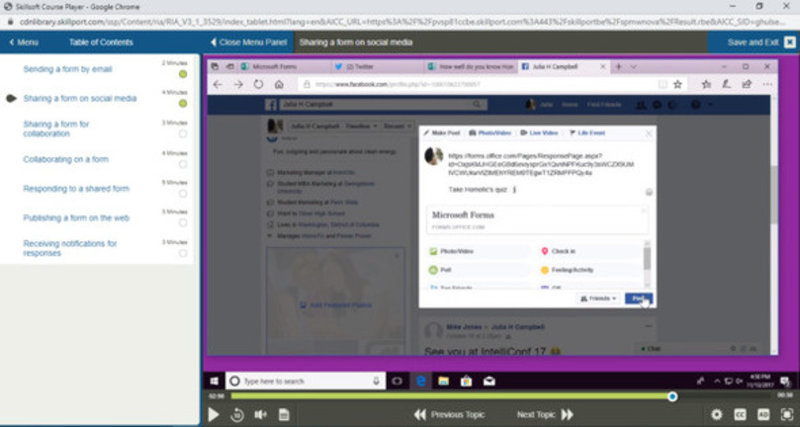Image resolution: width=800 pixels, height=427 pixels.
Task: Click the Edge back arrow
Action: (218, 85)
